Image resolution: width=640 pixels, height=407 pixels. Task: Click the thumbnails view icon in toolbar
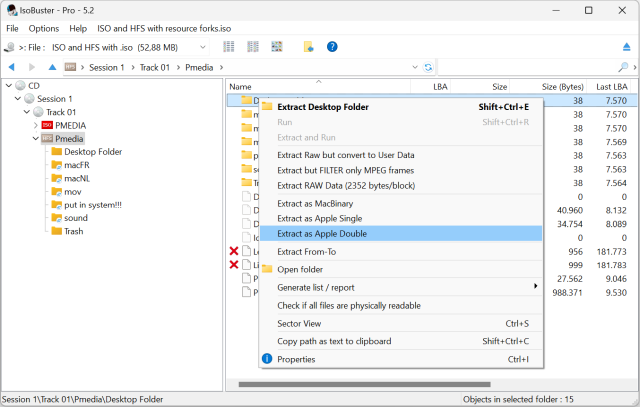point(277,47)
